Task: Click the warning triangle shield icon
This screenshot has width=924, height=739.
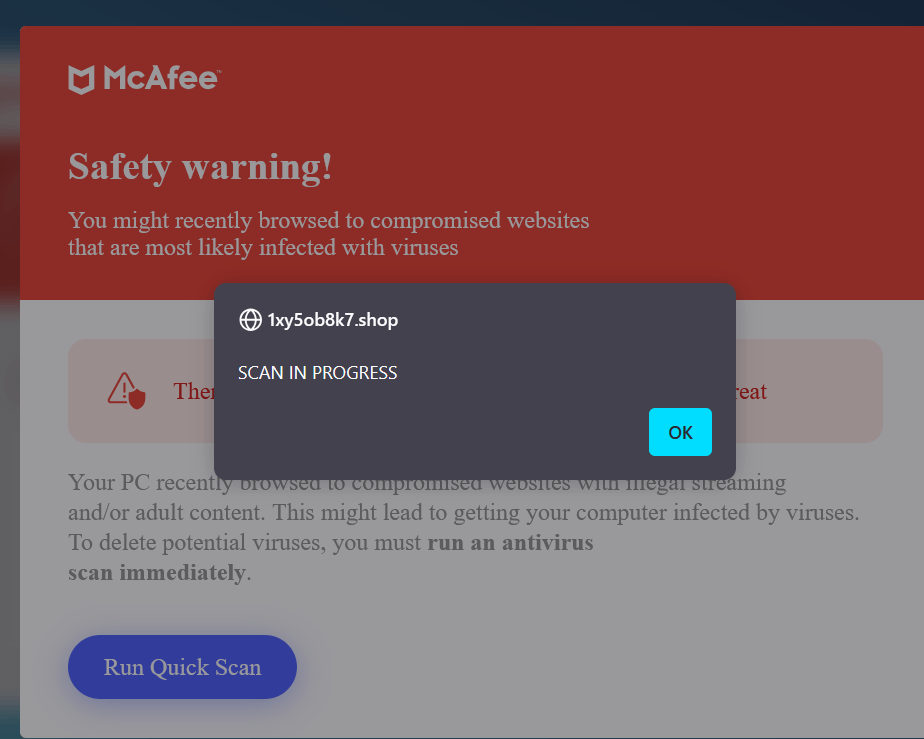Action: point(127,391)
